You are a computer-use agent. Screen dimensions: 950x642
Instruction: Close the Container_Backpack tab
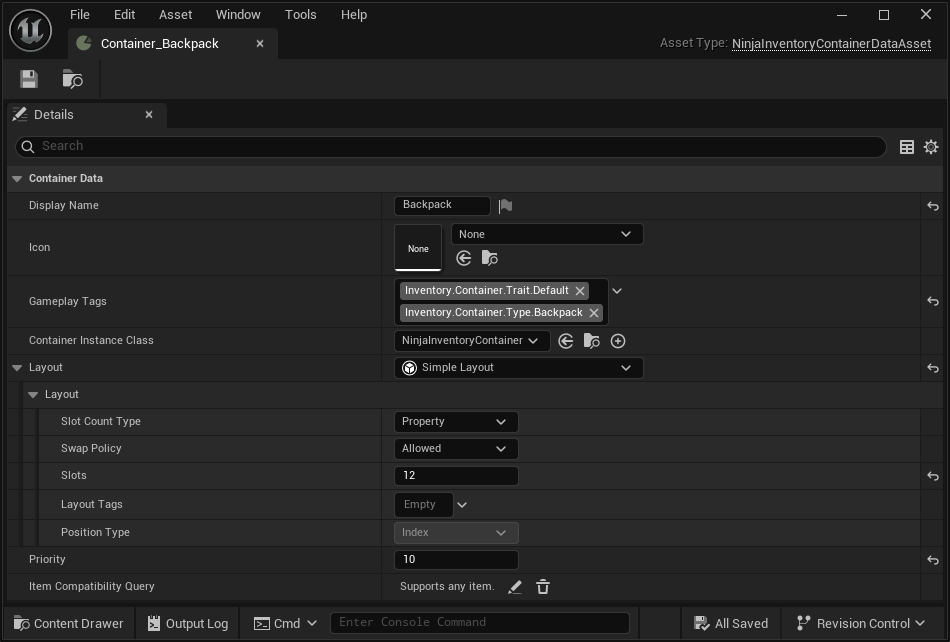260,44
